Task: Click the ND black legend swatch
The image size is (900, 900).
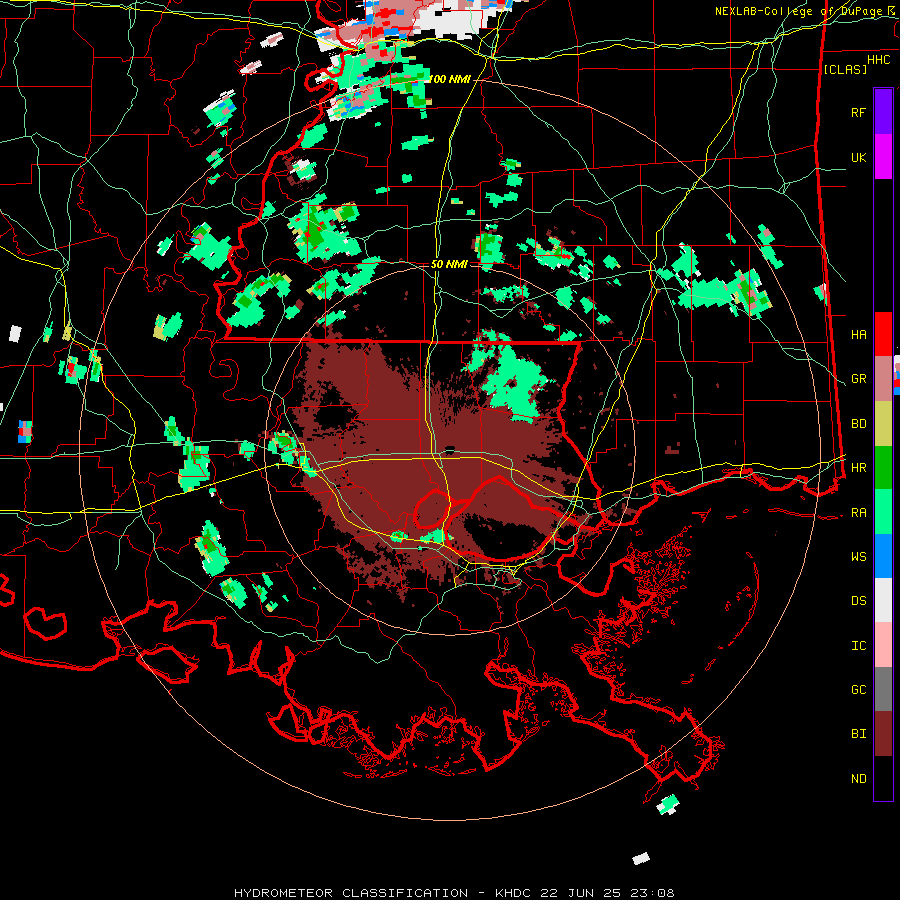Action: (883, 778)
